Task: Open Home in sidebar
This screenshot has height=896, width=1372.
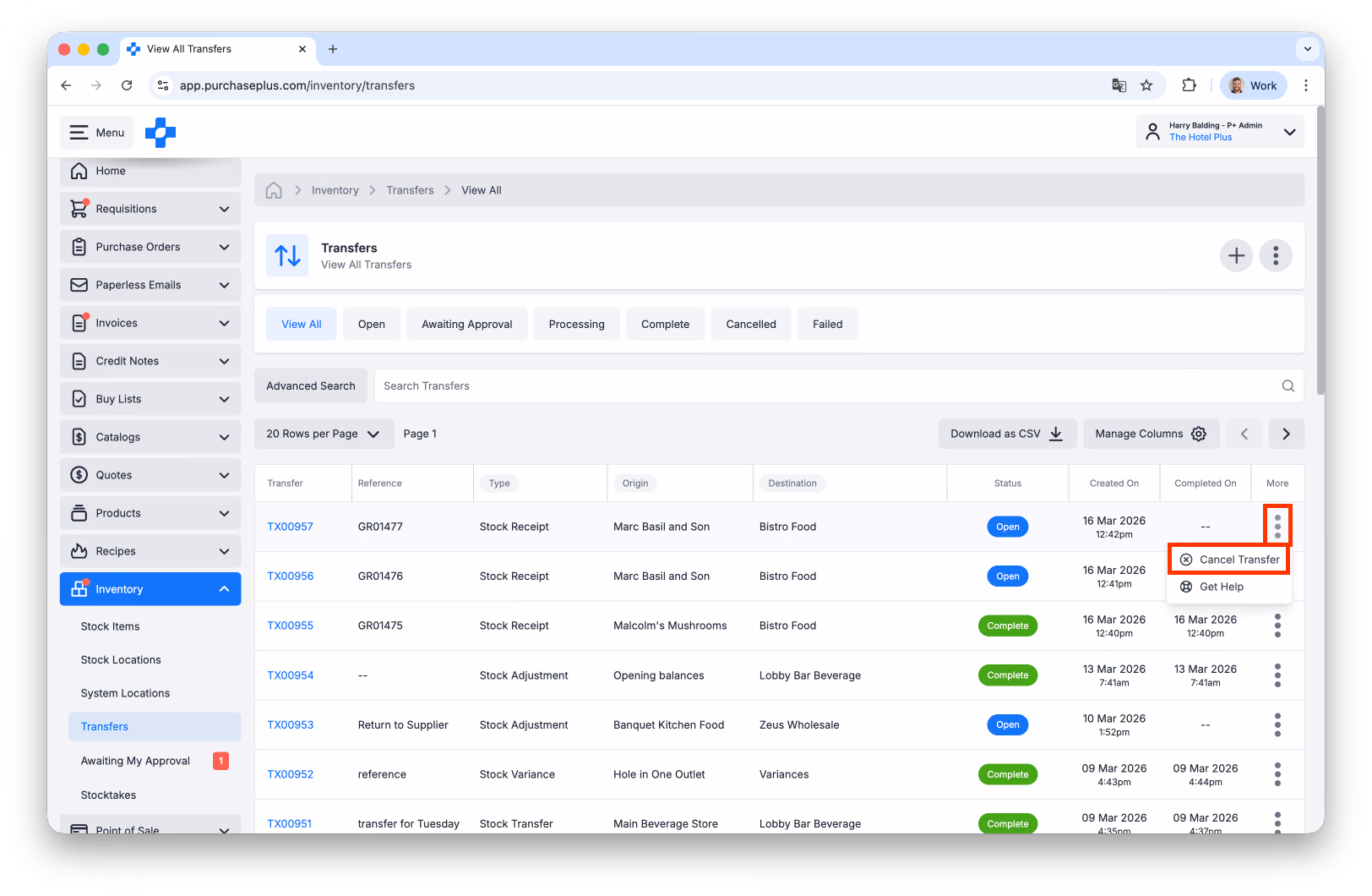Action: (x=150, y=171)
